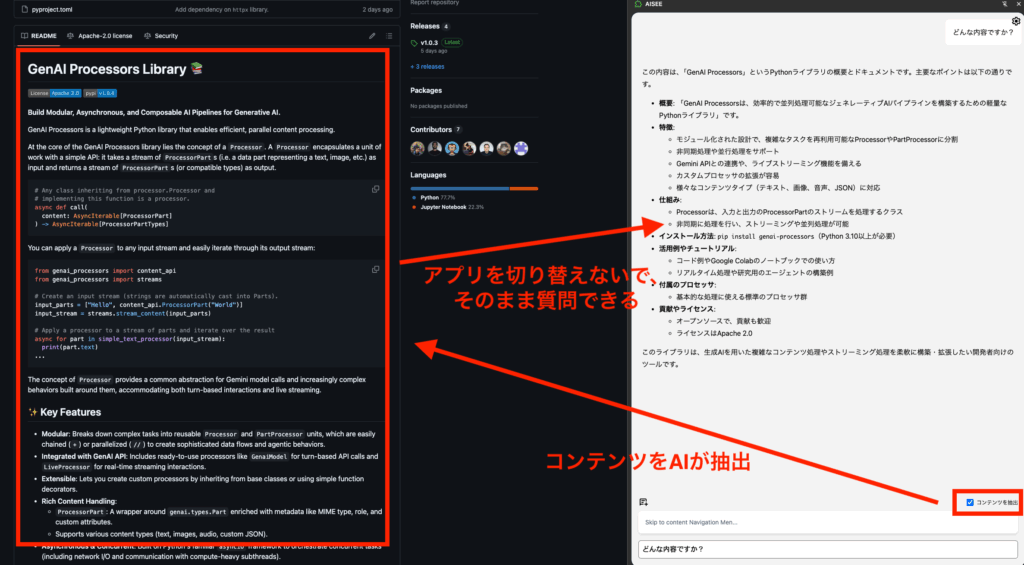Open the third contributor avatar
This screenshot has width=1024, height=565.
pos(452,148)
